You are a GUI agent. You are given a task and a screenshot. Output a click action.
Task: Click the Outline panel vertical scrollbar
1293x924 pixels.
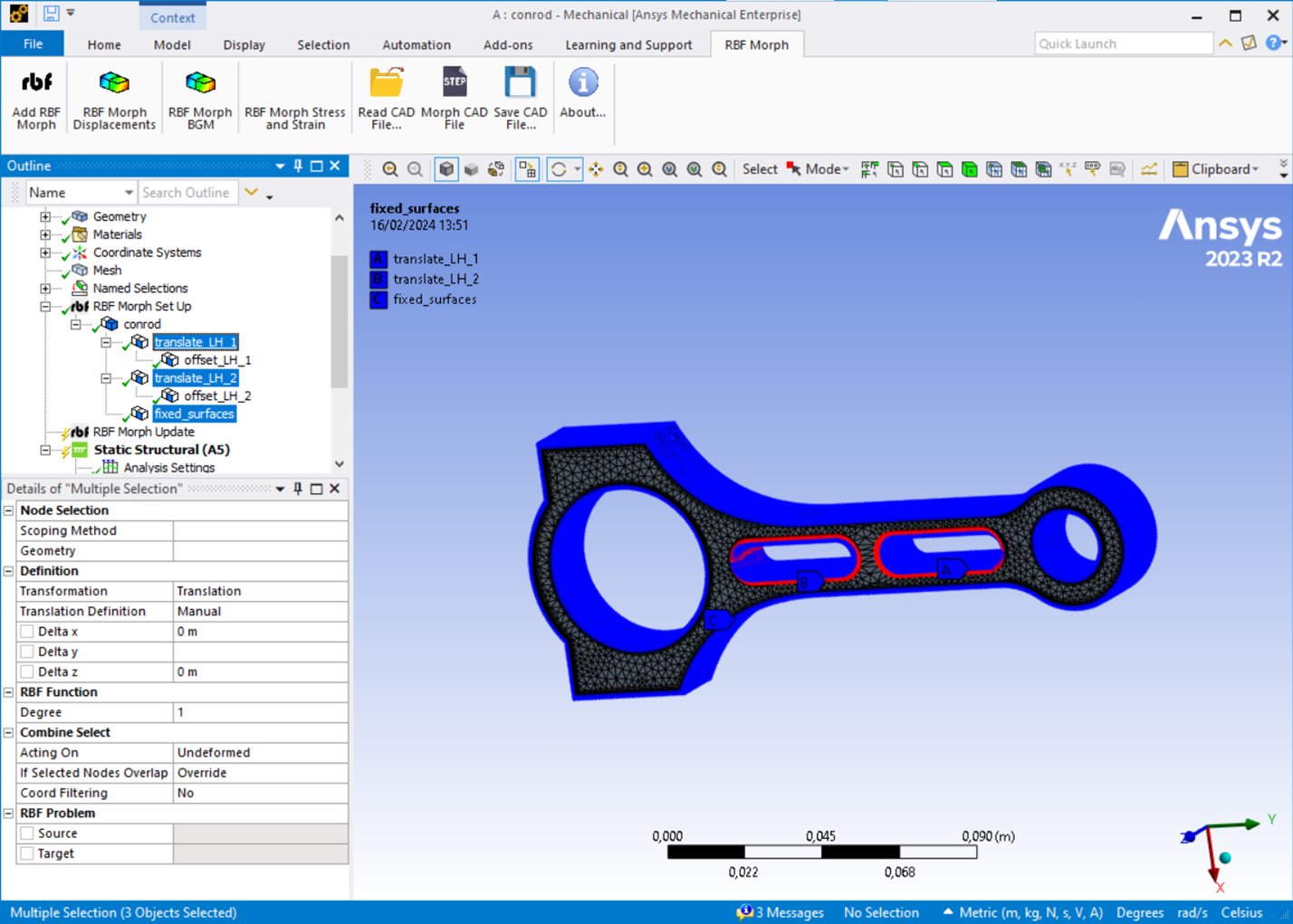coord(340,321)
